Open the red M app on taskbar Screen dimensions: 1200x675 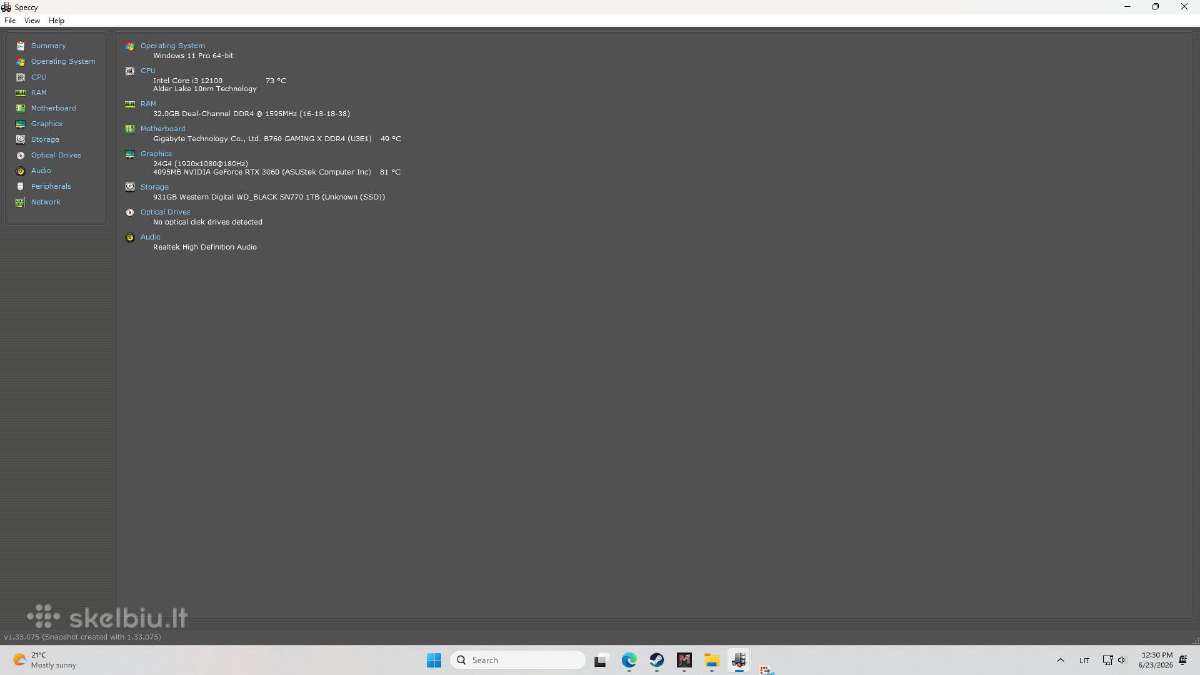pos(684,660)
